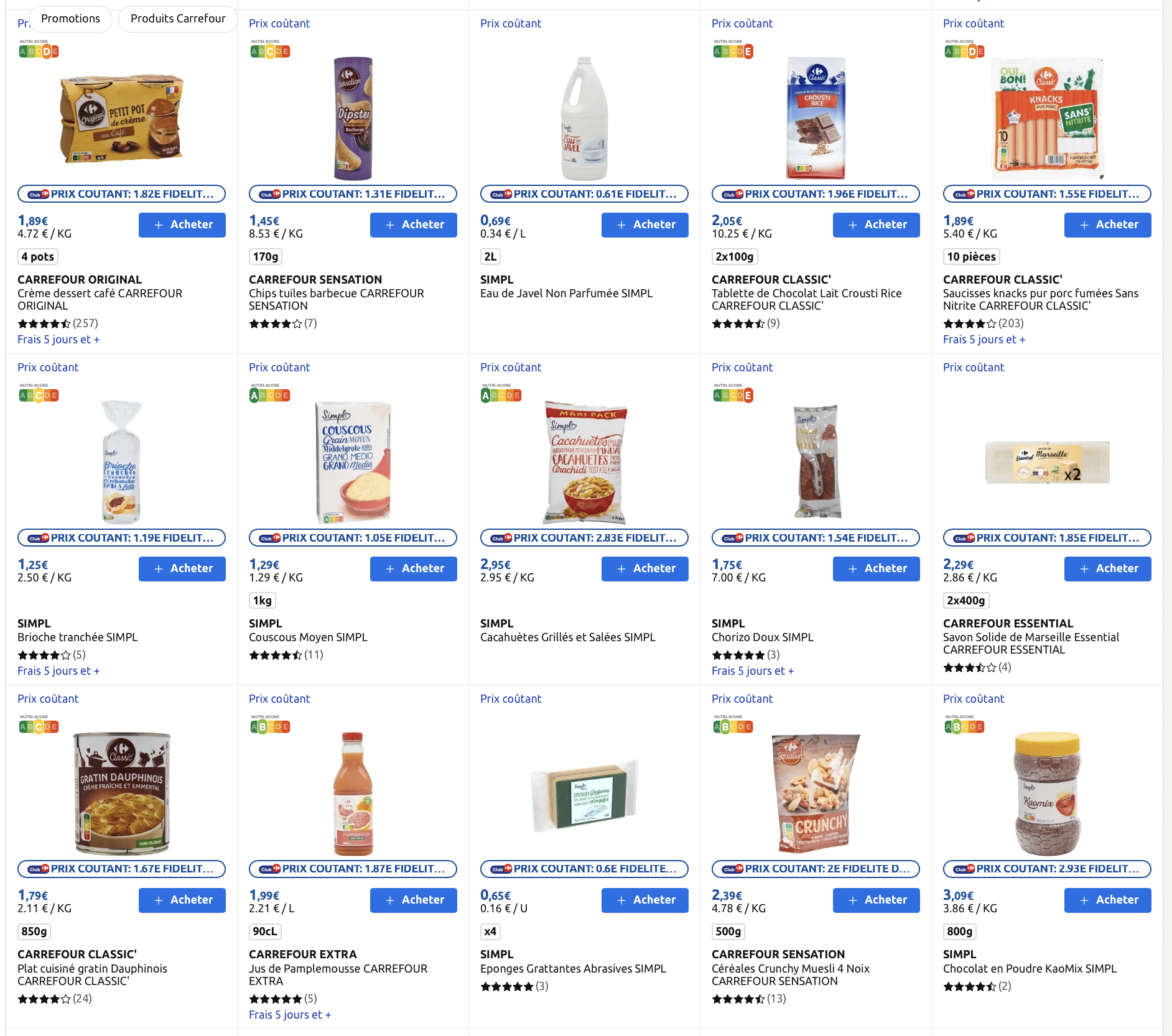Open the Cacahuètes Grillés et Salées product image
Image resolution: width=1172 pixels, height=1036 pixels.
click(584, 462)
